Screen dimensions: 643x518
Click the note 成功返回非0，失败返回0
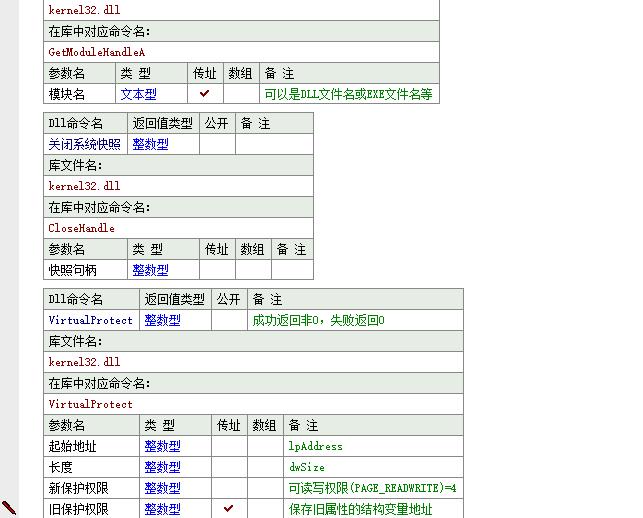click(318, 320)
